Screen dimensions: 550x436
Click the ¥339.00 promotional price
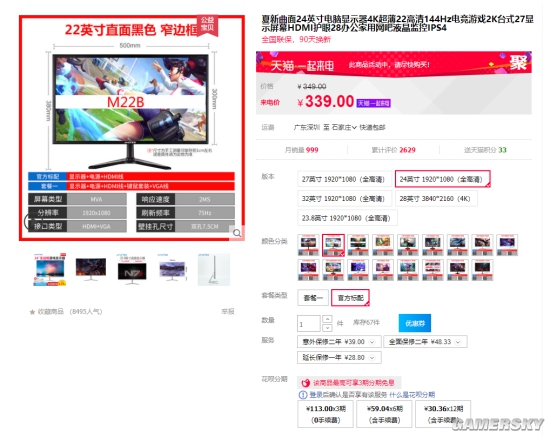point(326,102)
